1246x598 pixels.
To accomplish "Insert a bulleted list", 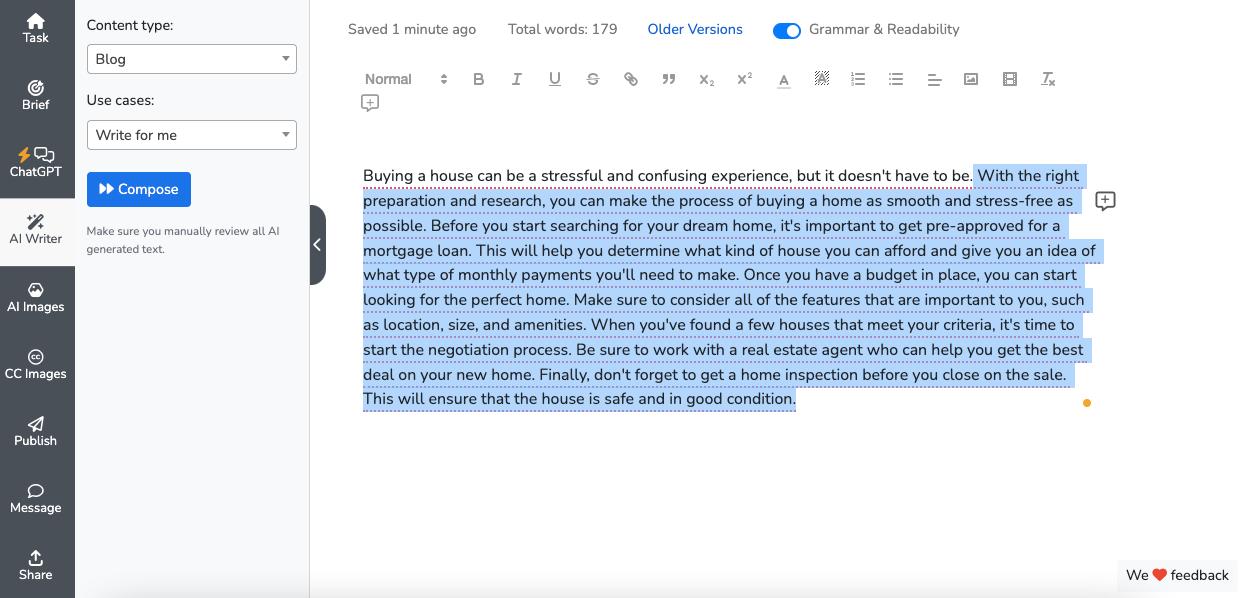I will click(x=896, y=79).
